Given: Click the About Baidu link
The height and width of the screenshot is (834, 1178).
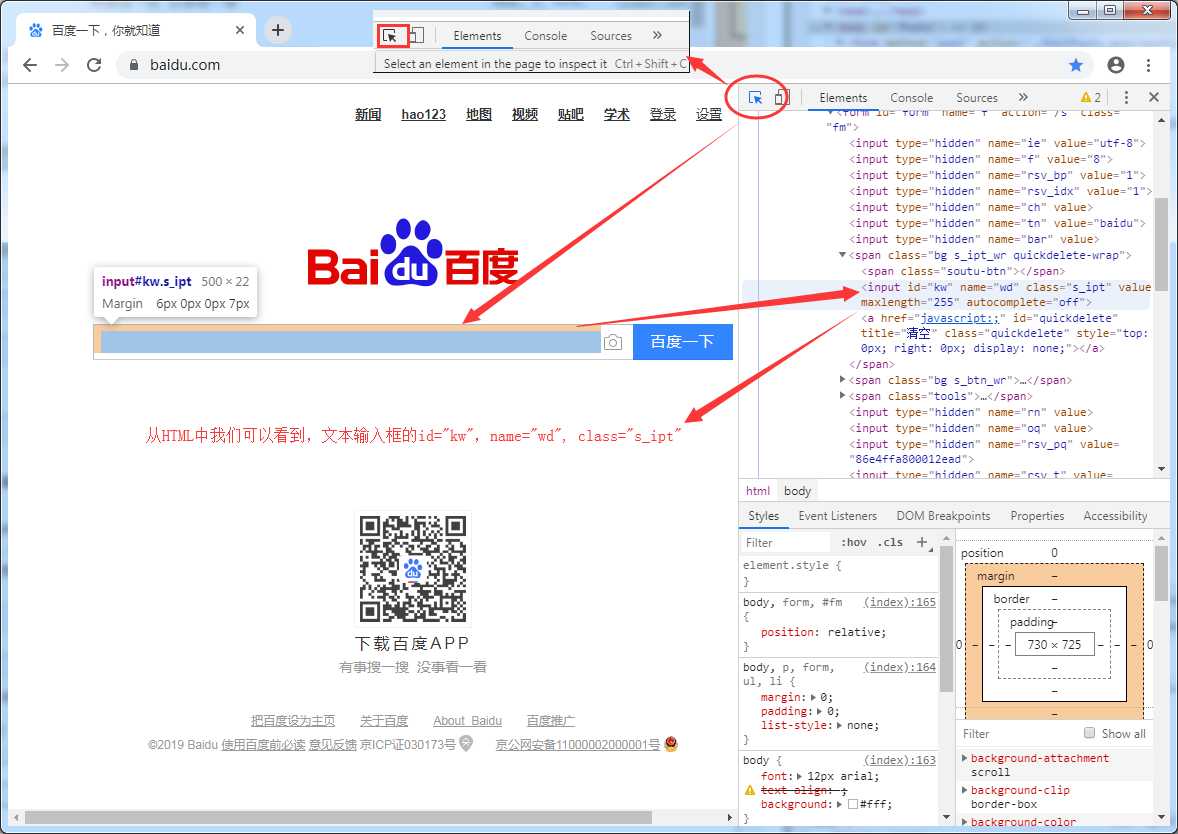Looking at the screenshot, I should 467,721.
